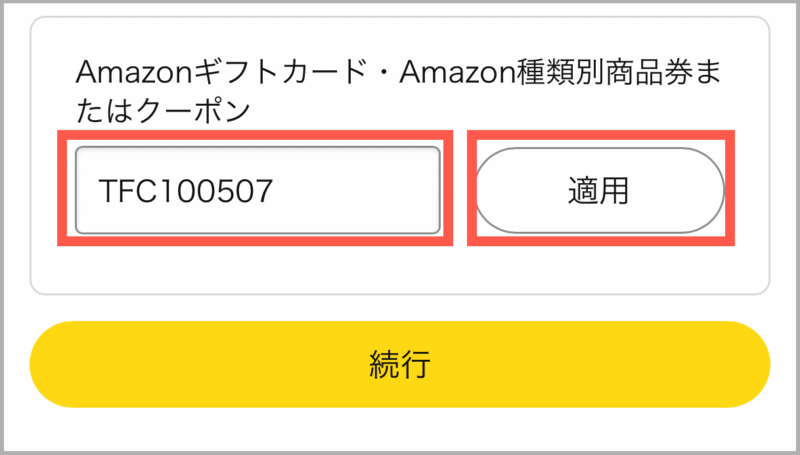Continue to the next step with 続行
This screenshot has width=800, height=455.
pyautogui.click(x=399, y=364)
